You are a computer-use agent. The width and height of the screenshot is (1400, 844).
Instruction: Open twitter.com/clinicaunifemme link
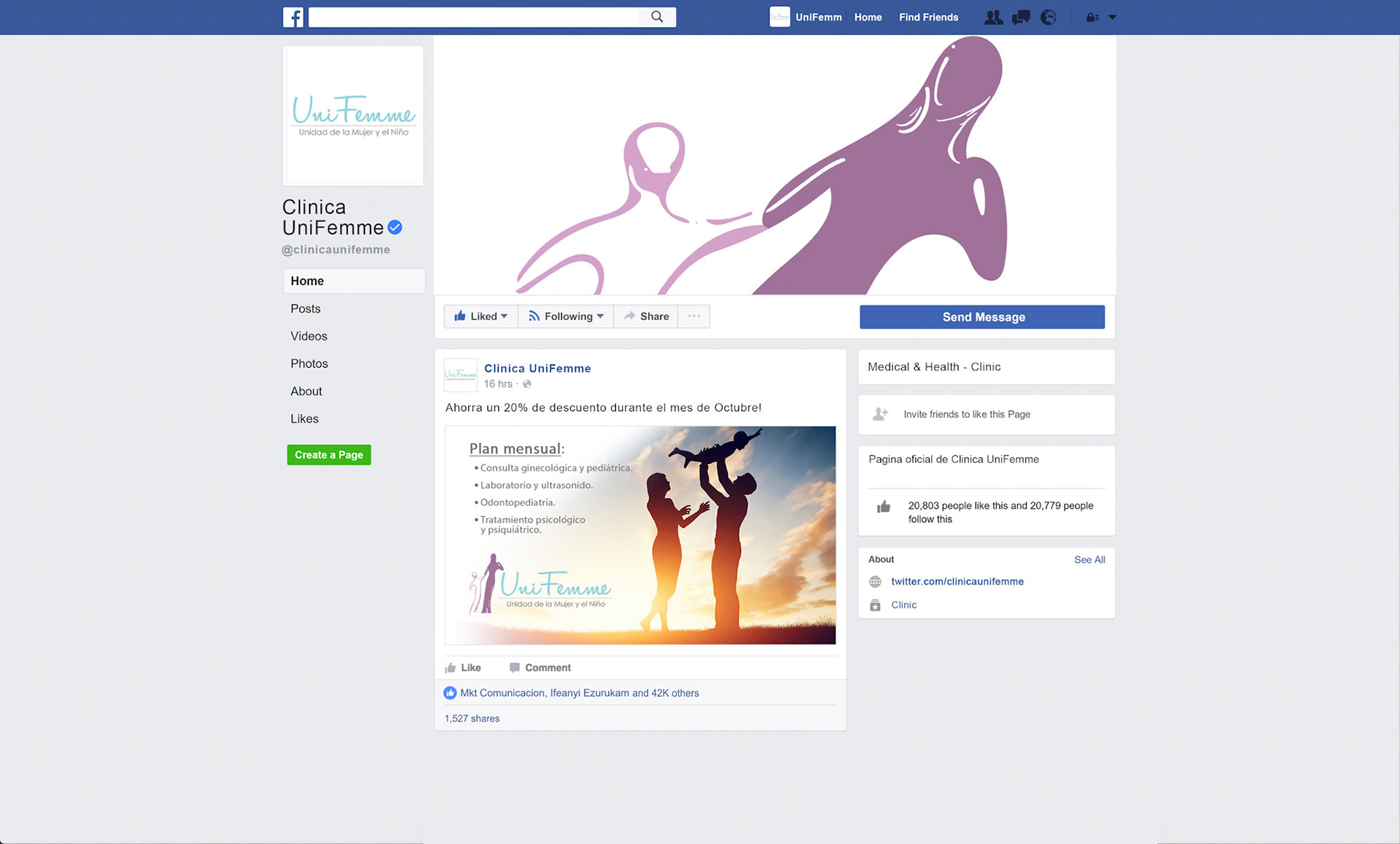pos(957,582)
